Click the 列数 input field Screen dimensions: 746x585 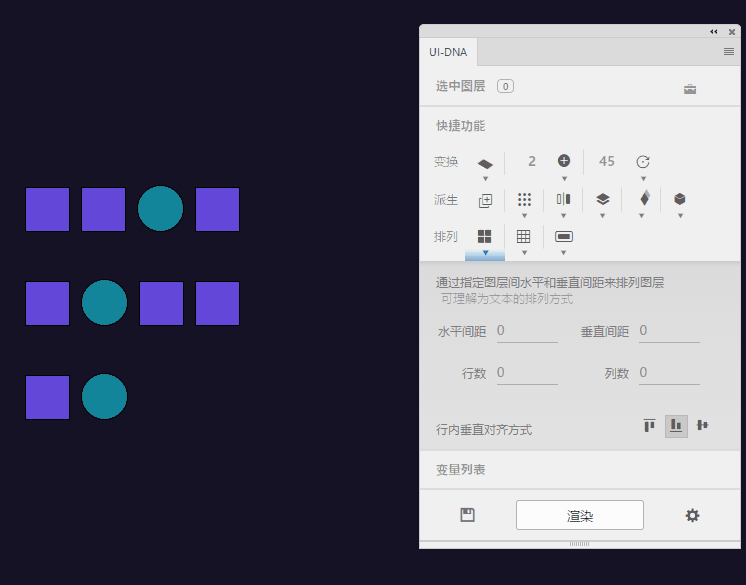pyautogui.click(x=669, y=373)
